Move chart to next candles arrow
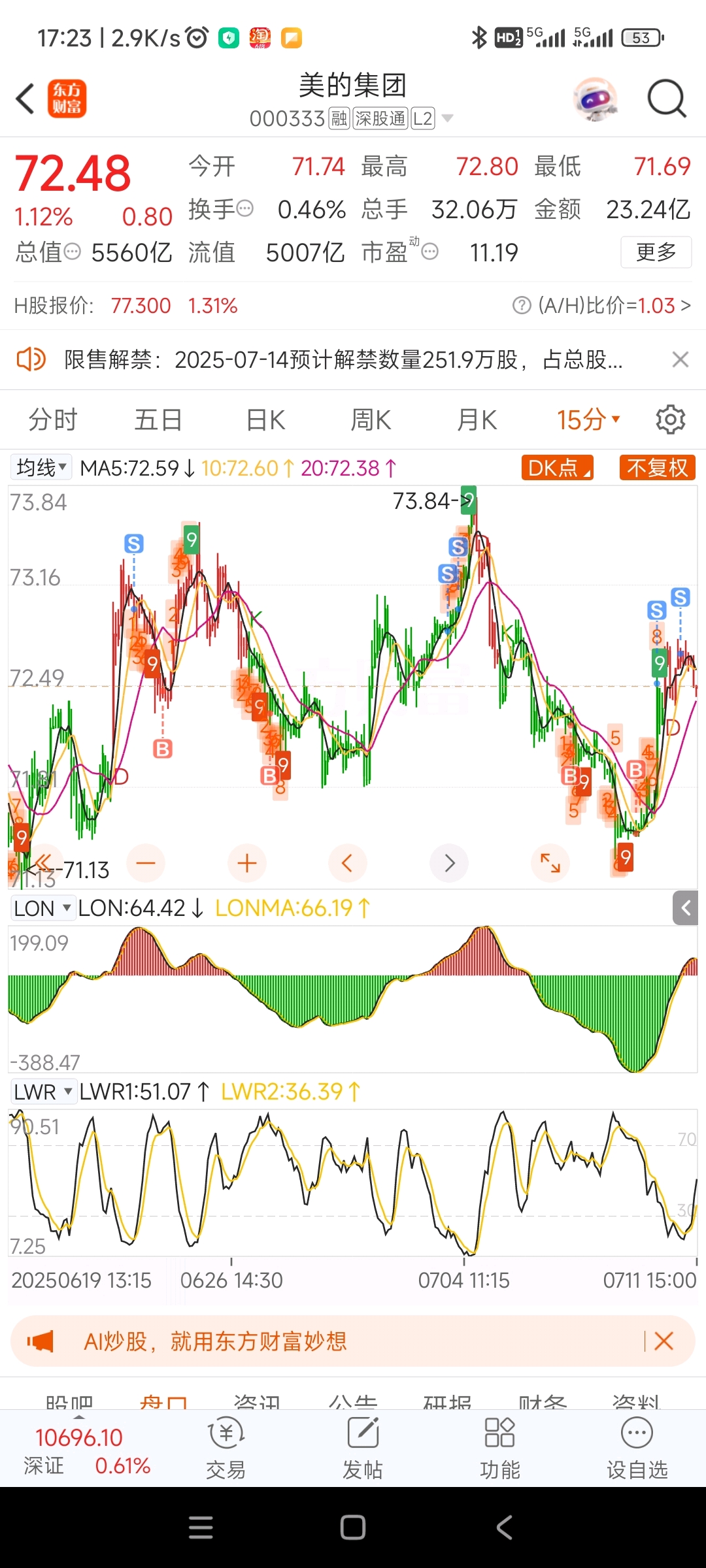The width and height of the screenshot is (706, 1568). (449, 863)
